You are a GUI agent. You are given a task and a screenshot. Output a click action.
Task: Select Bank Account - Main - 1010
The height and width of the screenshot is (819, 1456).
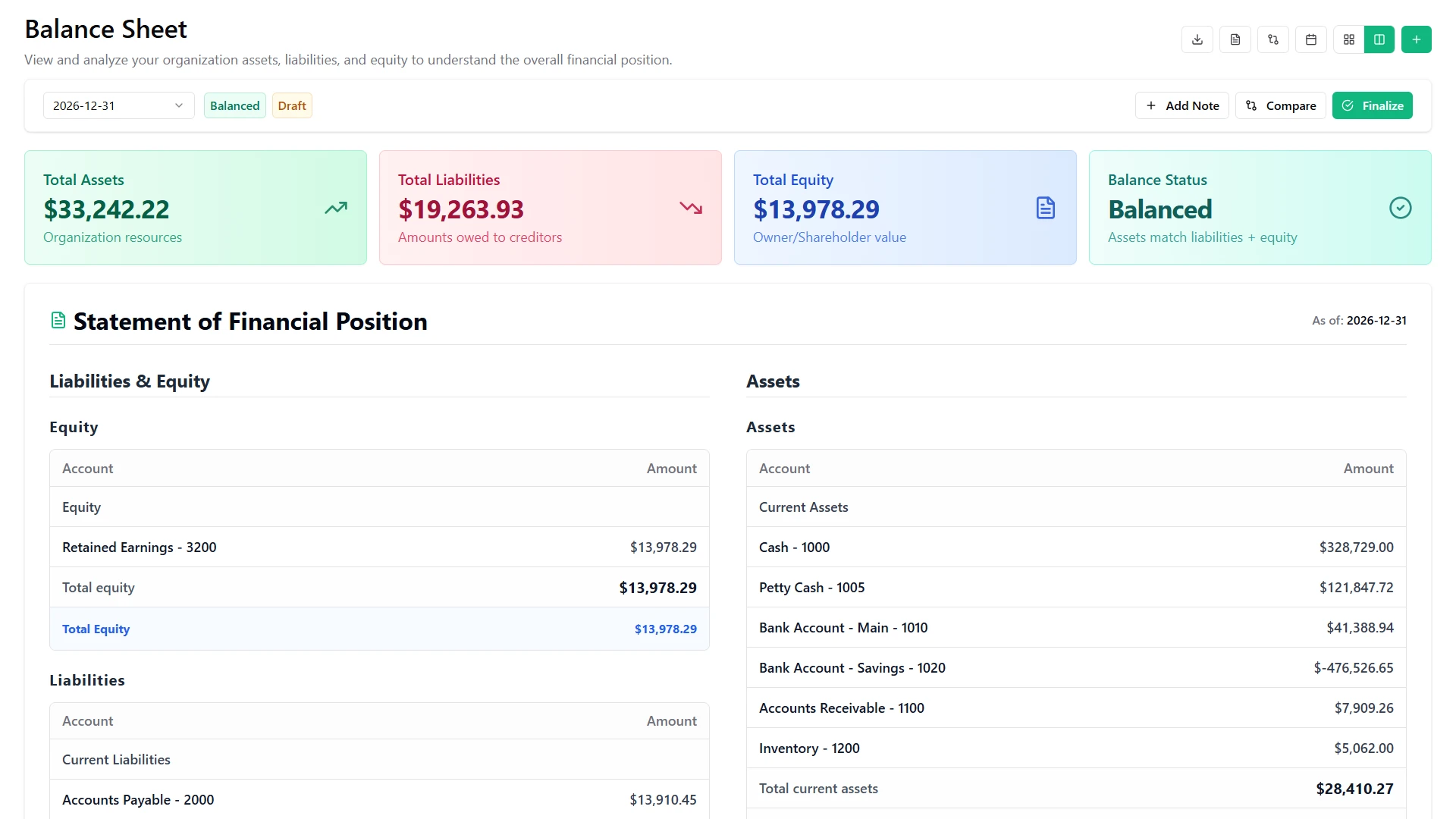click(1076, 627)
